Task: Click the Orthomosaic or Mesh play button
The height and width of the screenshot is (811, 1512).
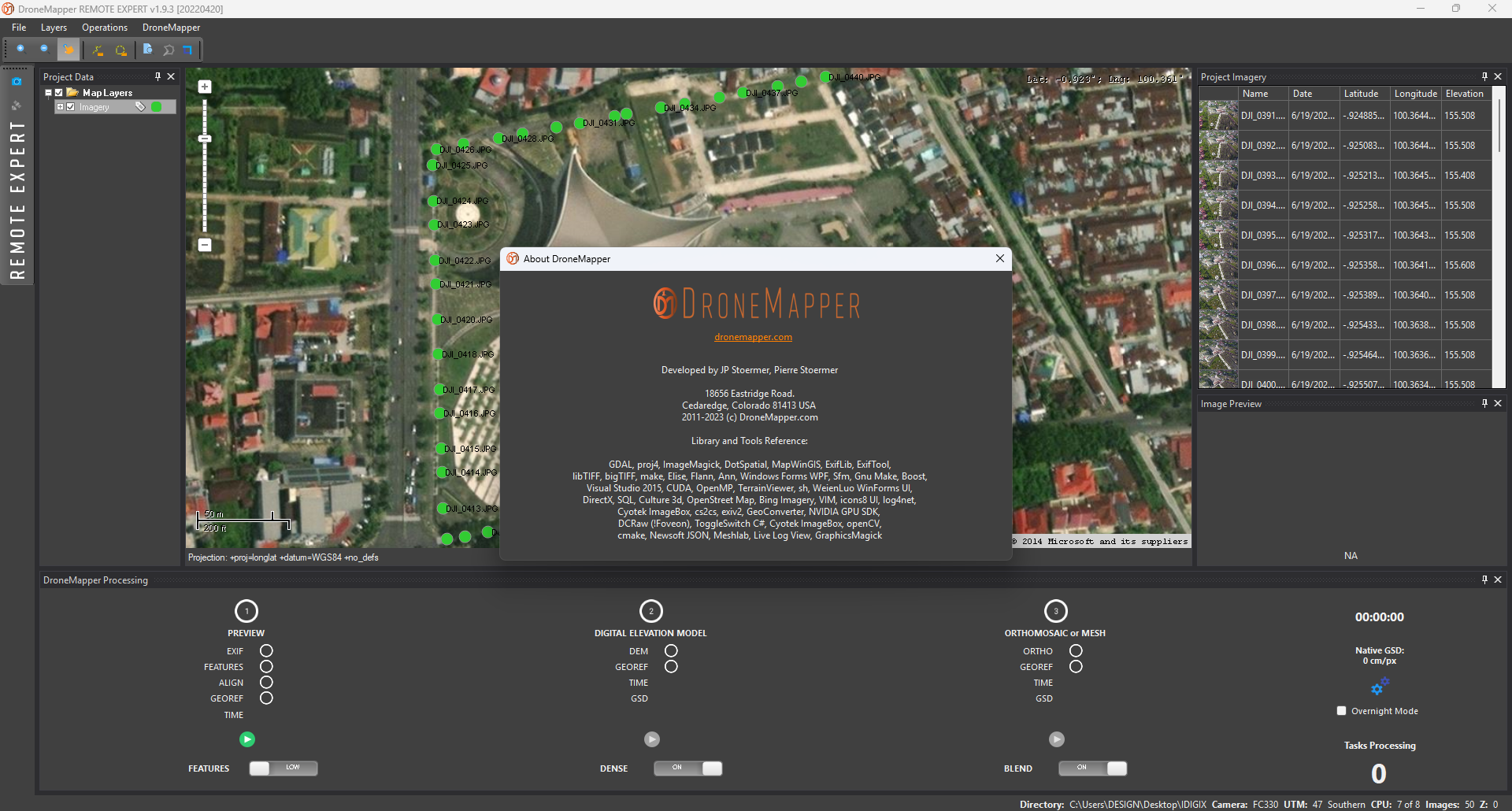Action: [1057, 739]
